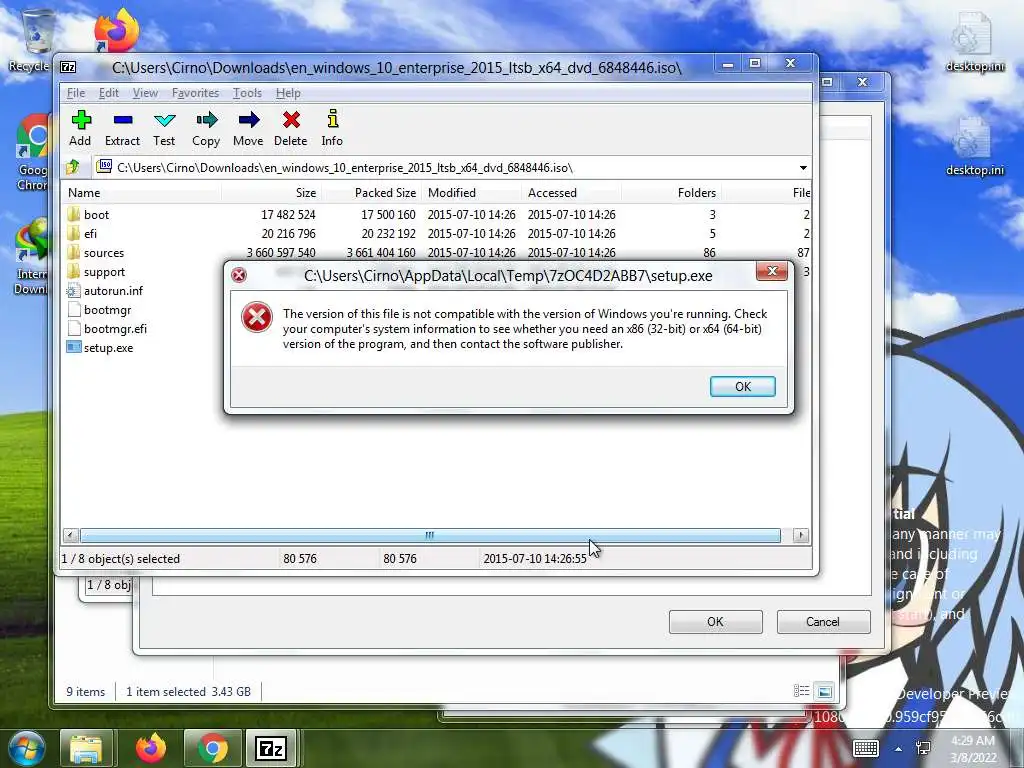The width and height of the screenshot is (1024, 768).
Task: Click packed size 3 661 404 160
Action: pos(381,252)
